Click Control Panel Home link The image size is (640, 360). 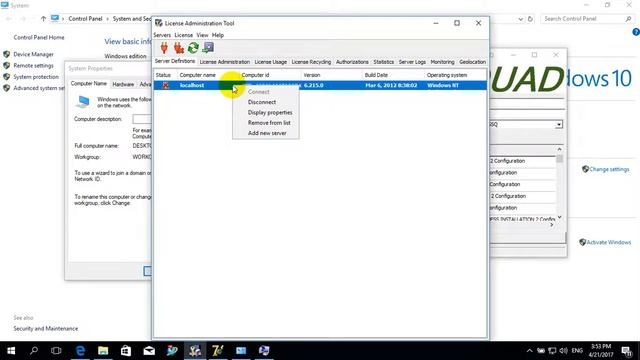(x=39, y=38)
